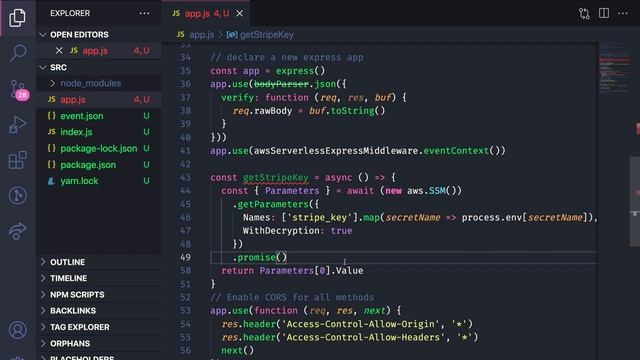The width and height of the screenshot is (640, 360).
Task: Expand the Outline panel
Action: pos(99,262)
